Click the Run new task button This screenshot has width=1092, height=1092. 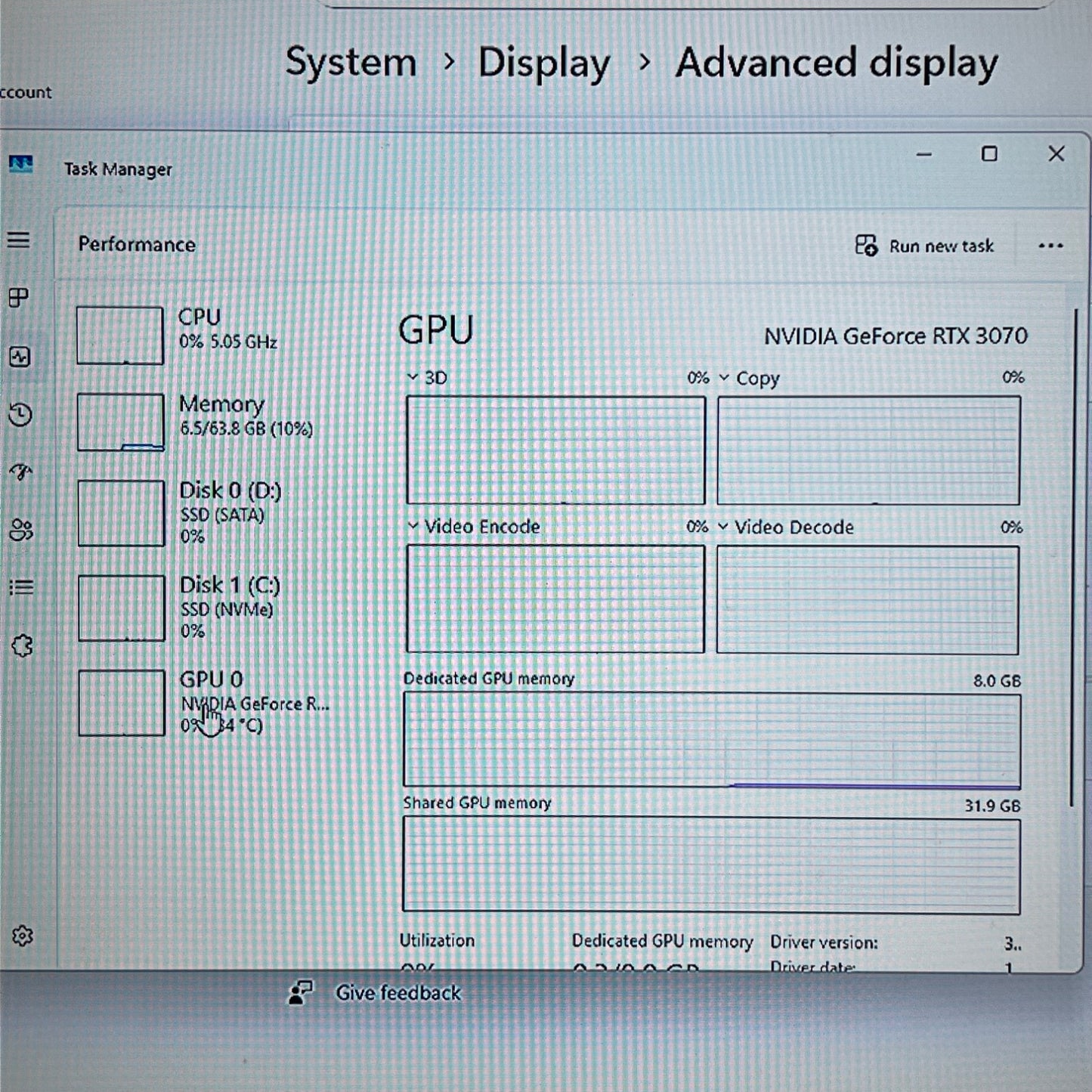pyautogui.click(x=924, y=246)
